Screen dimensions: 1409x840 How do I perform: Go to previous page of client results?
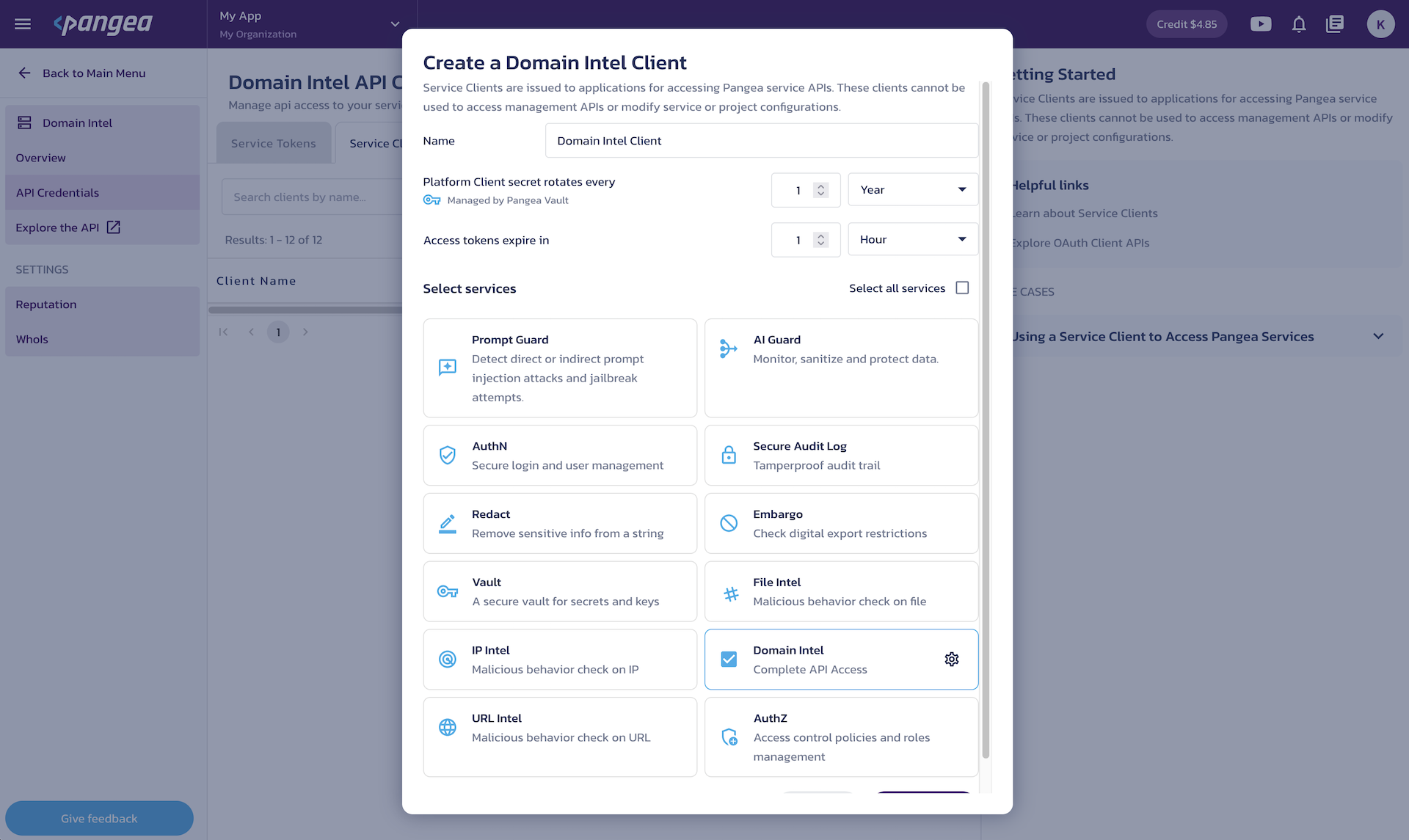(x=251, y=332)
